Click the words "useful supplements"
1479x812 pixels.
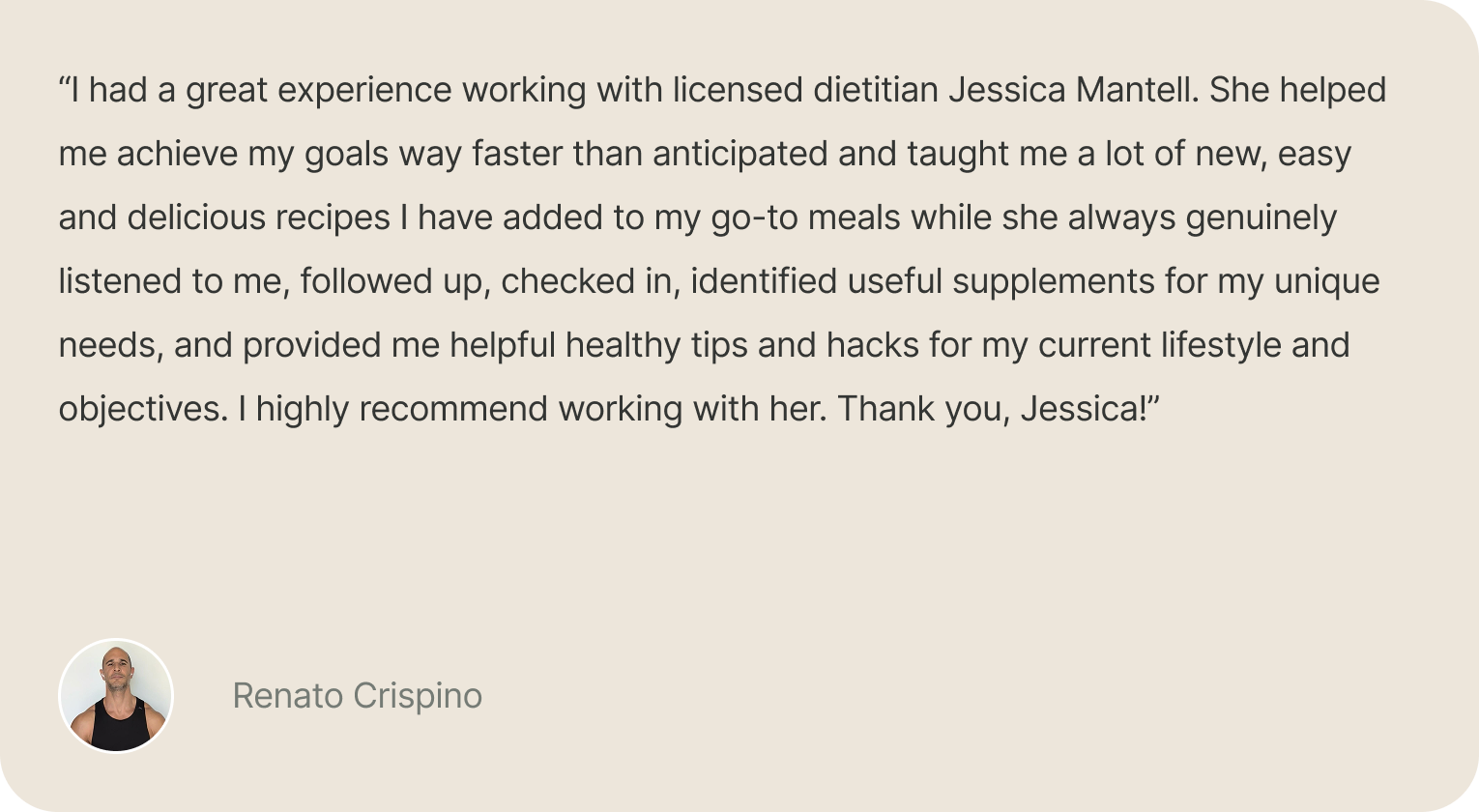1000,281
